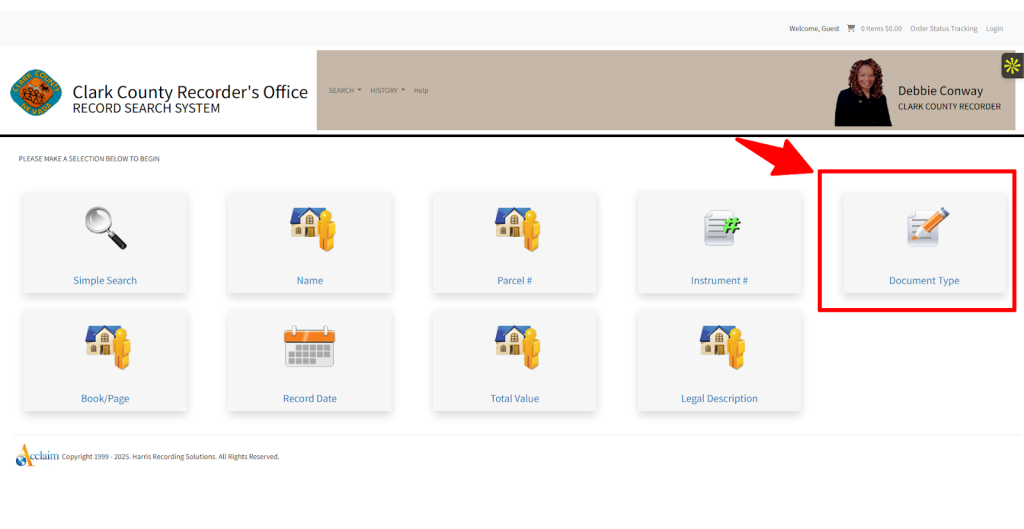Click the Record Date calendar icon
This screenshot has height=529, width=1024.
(x=309, y=346)
